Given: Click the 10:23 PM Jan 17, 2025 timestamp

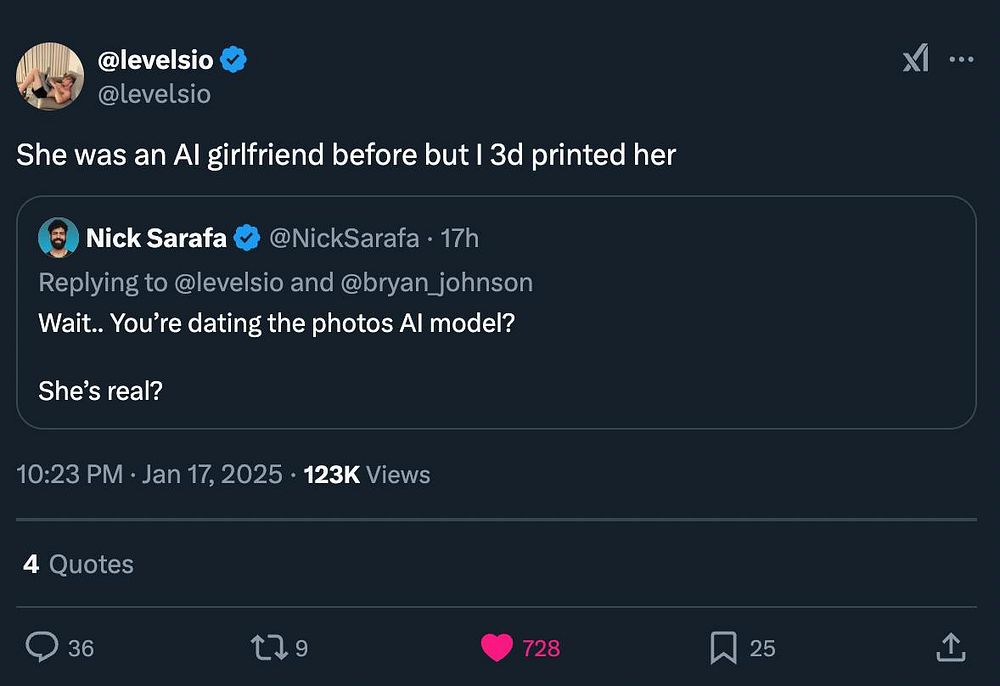Looking at the screenshot, I should pyautogui.click(x=150, y=474).
